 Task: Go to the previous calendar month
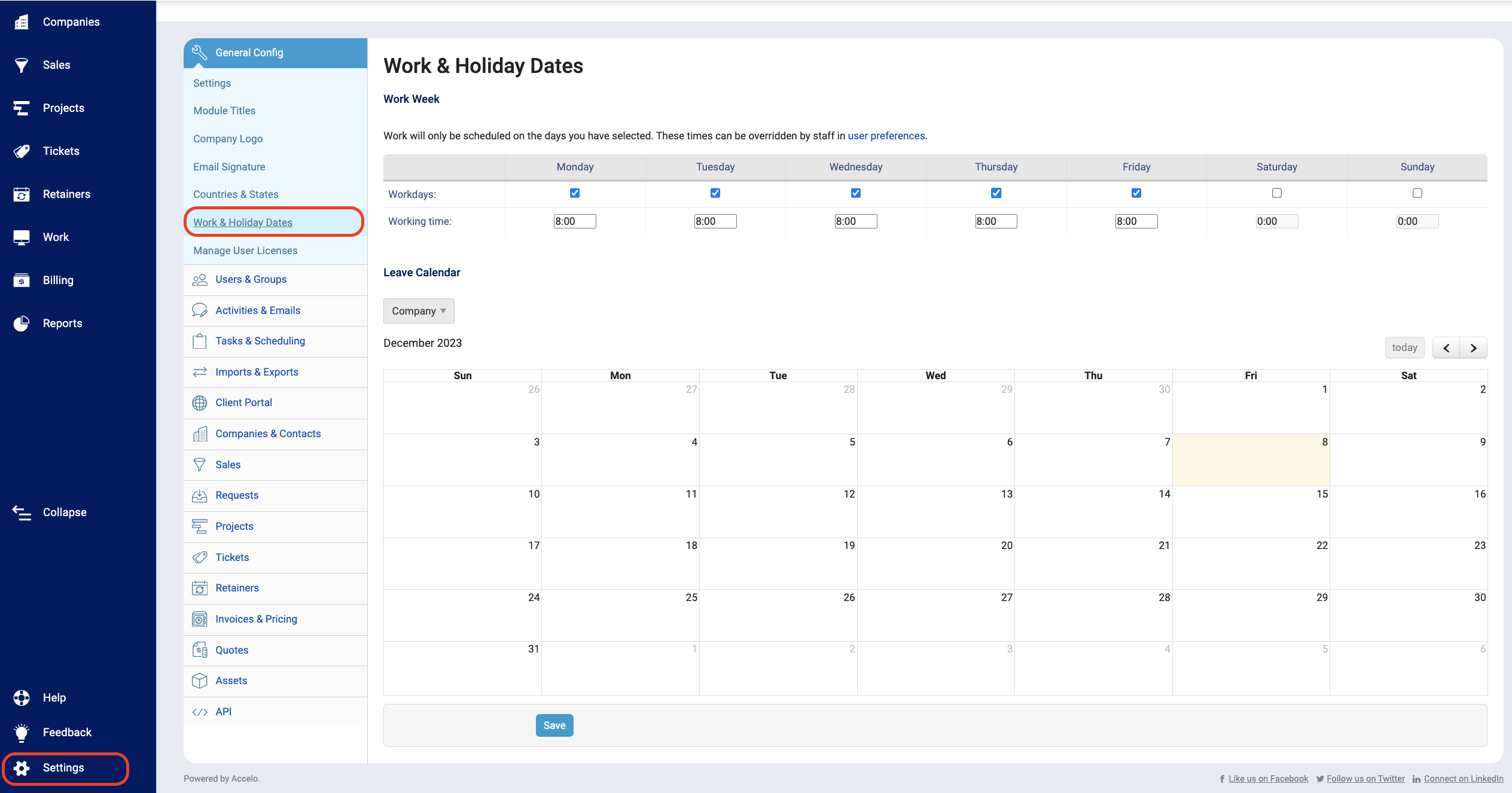pos(1446,348)
